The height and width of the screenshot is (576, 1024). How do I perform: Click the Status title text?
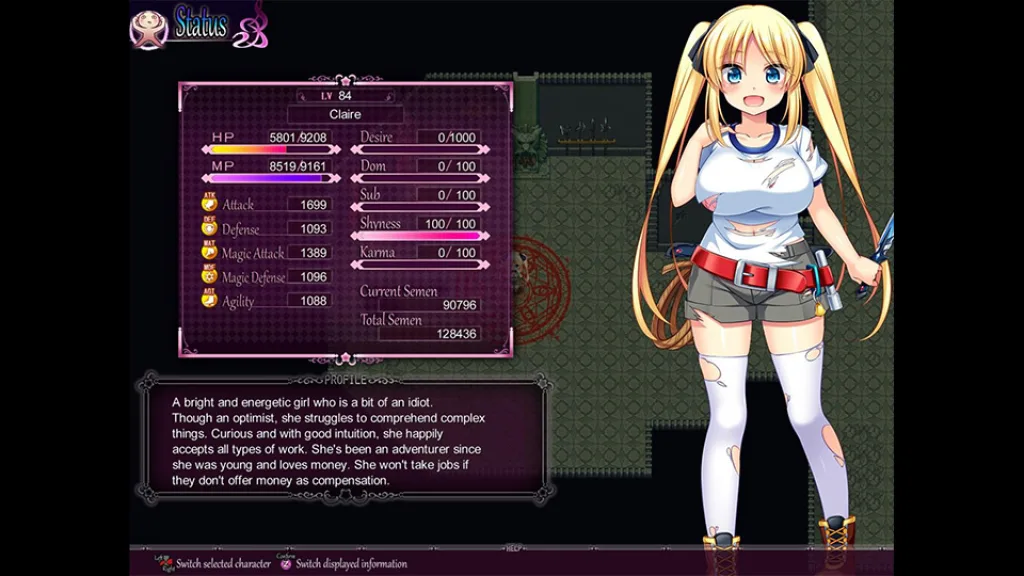(x=201, y=24)
